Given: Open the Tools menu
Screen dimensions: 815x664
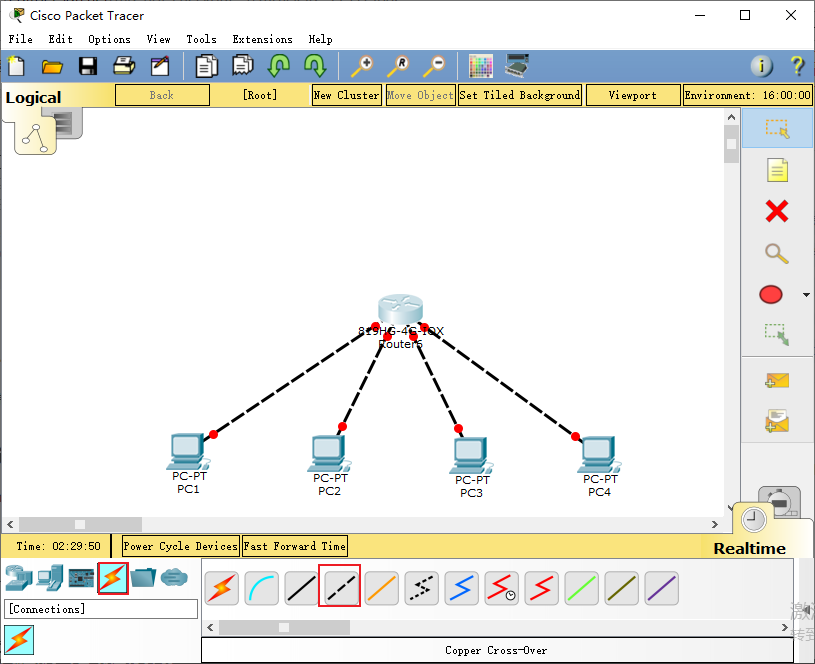Looking at the screenshot, I should coord(201,39).
